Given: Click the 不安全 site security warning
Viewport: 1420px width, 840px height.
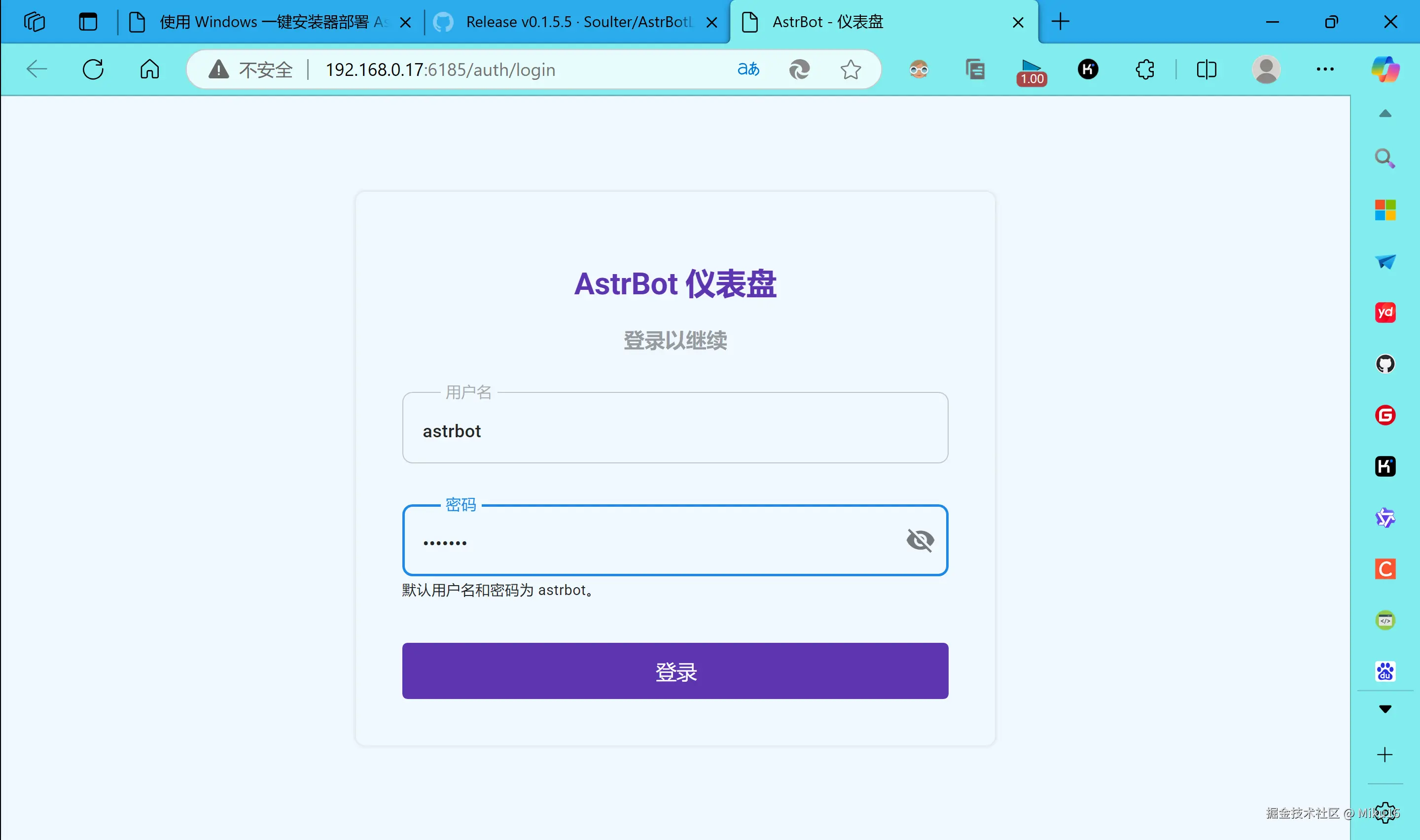Looking at the screenshot, I should [x=251, y=70].
